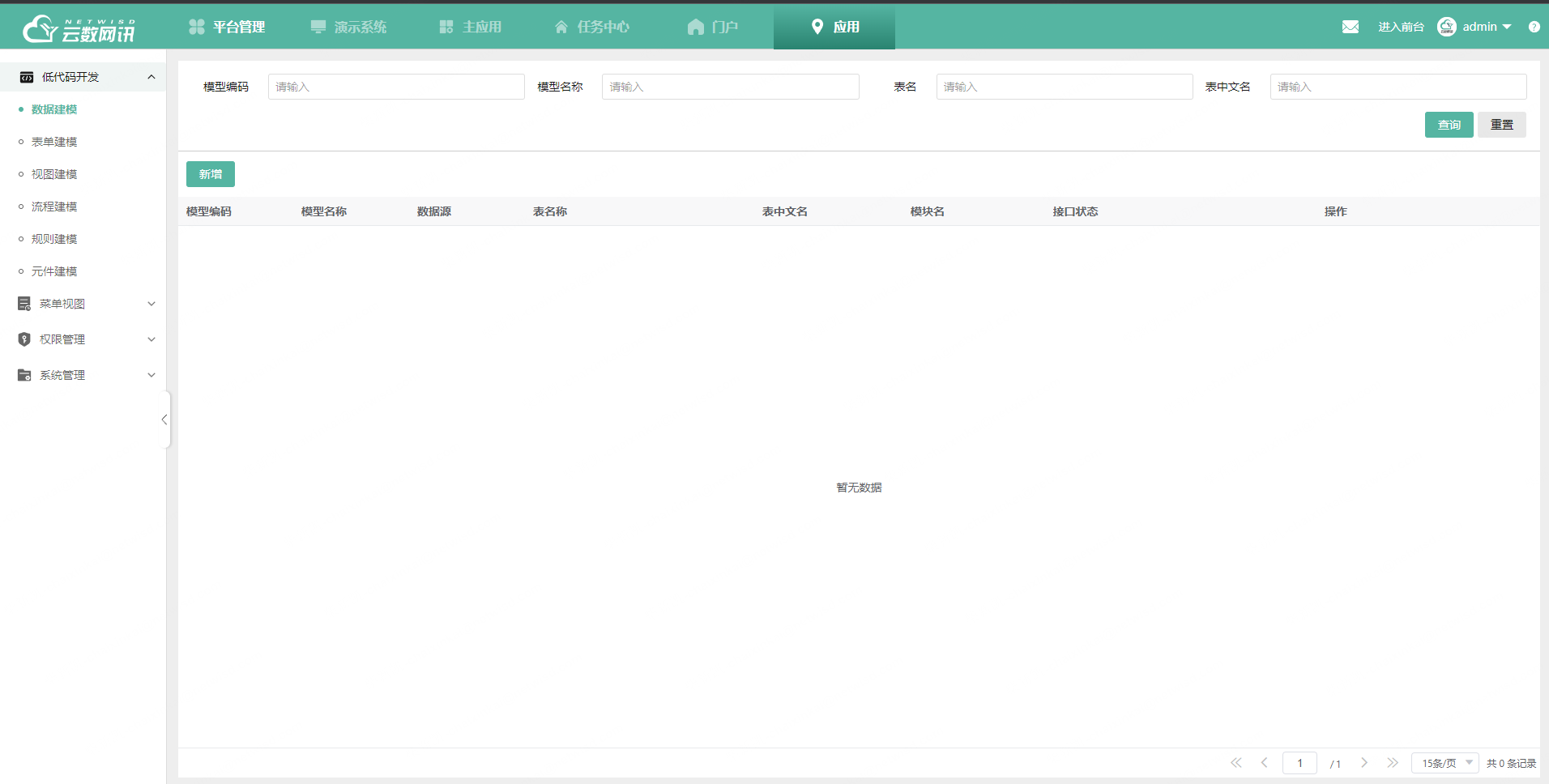Click the help question mark icon
Screen dimensions: 1549x784
[1534, 27]
